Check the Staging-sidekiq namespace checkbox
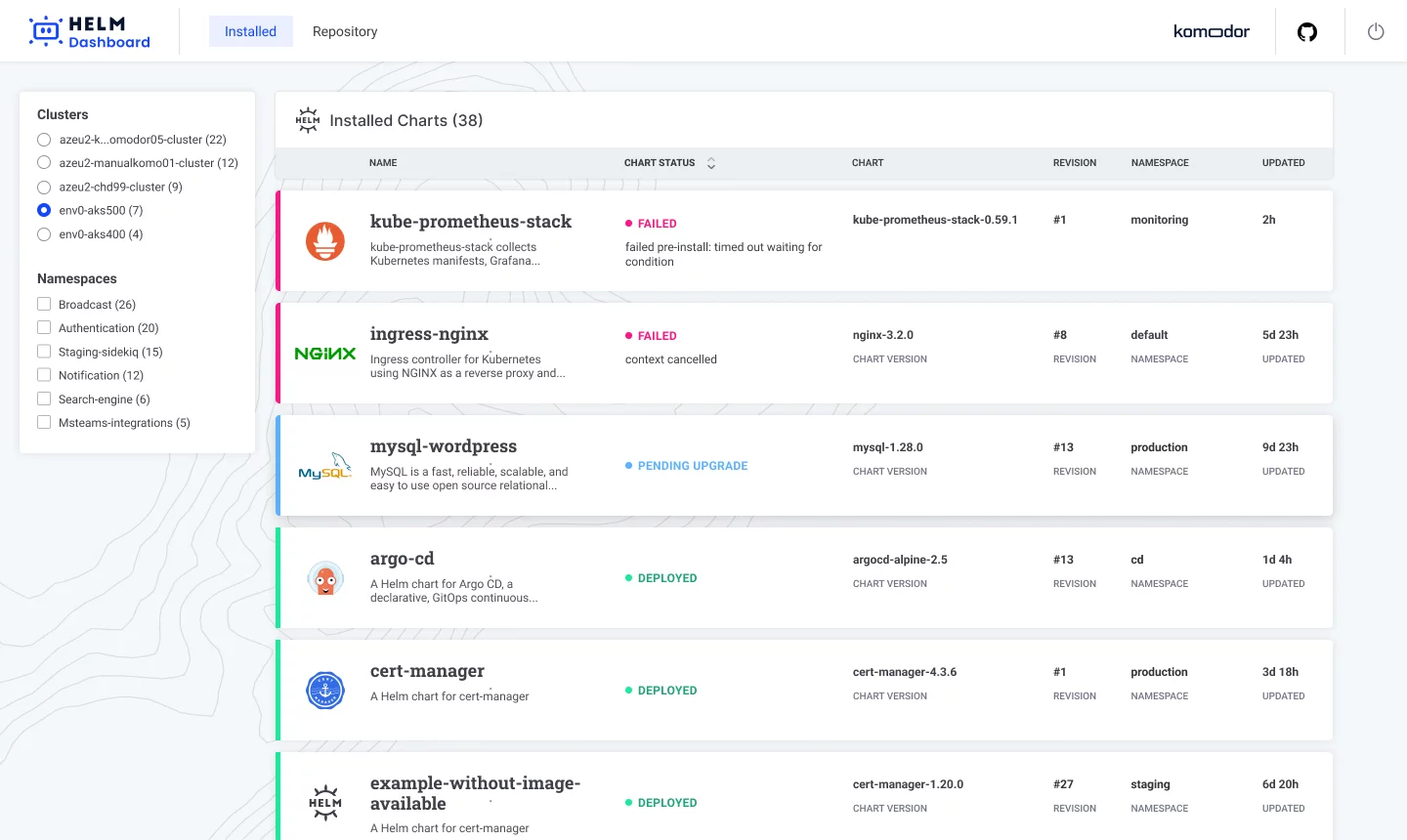 (44, 352)
